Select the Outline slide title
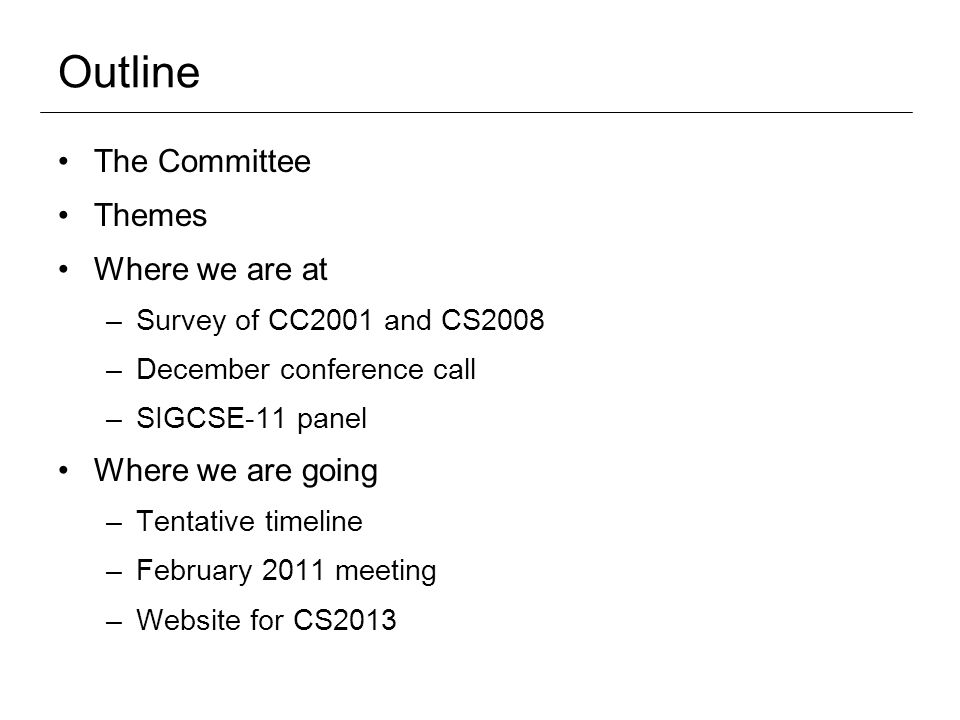The height and width of the screenshot is (720, 960). [129, 72]
